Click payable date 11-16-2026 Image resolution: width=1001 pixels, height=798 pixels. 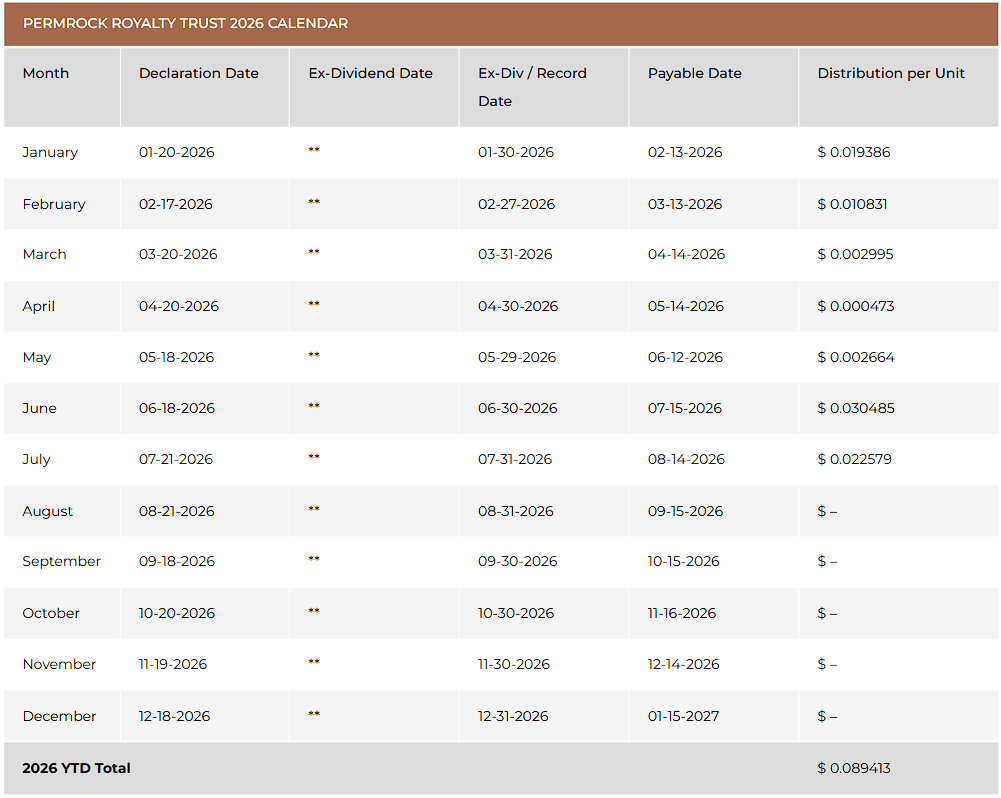pyautogui.click(x=682, y=614)
